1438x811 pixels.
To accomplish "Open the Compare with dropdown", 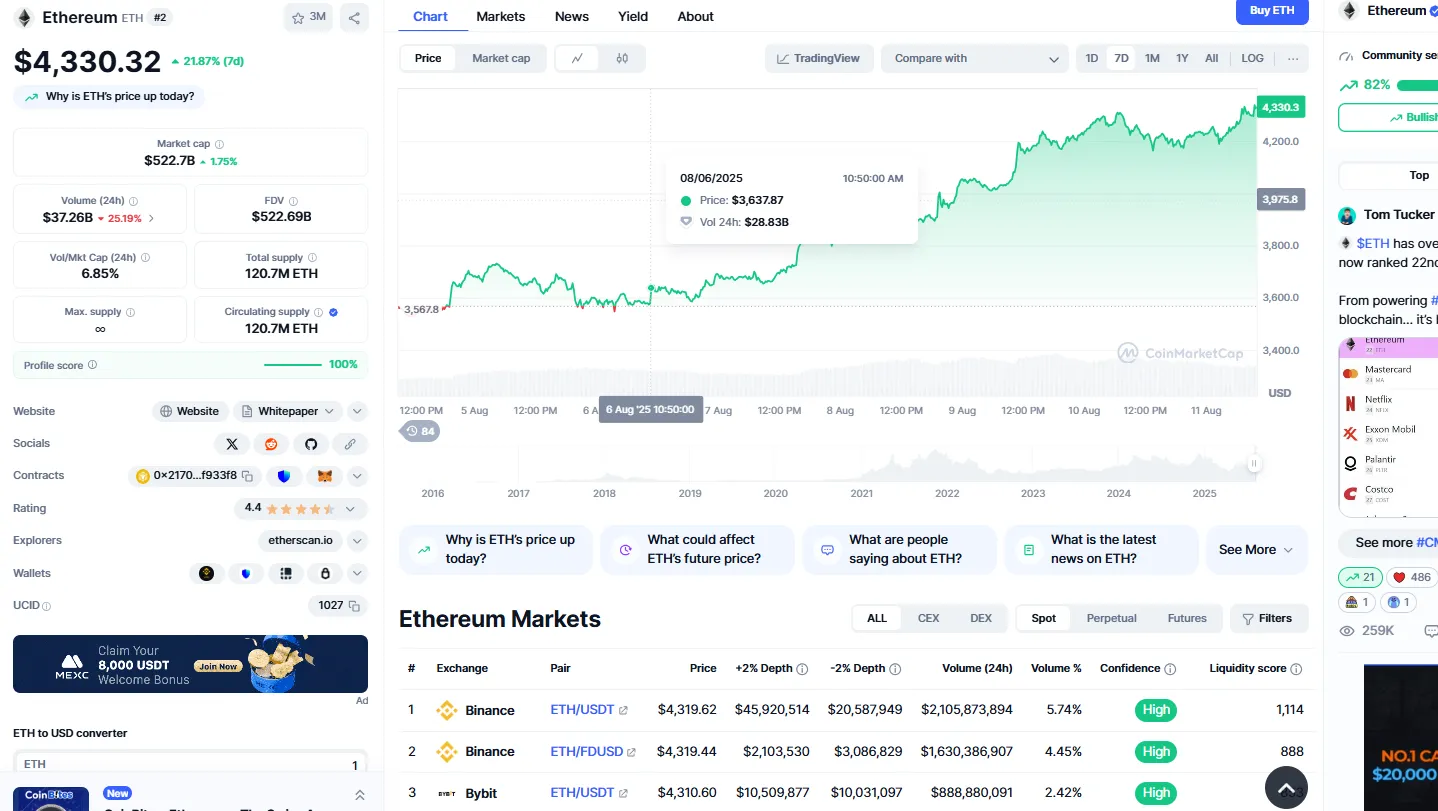I will 975,58.
